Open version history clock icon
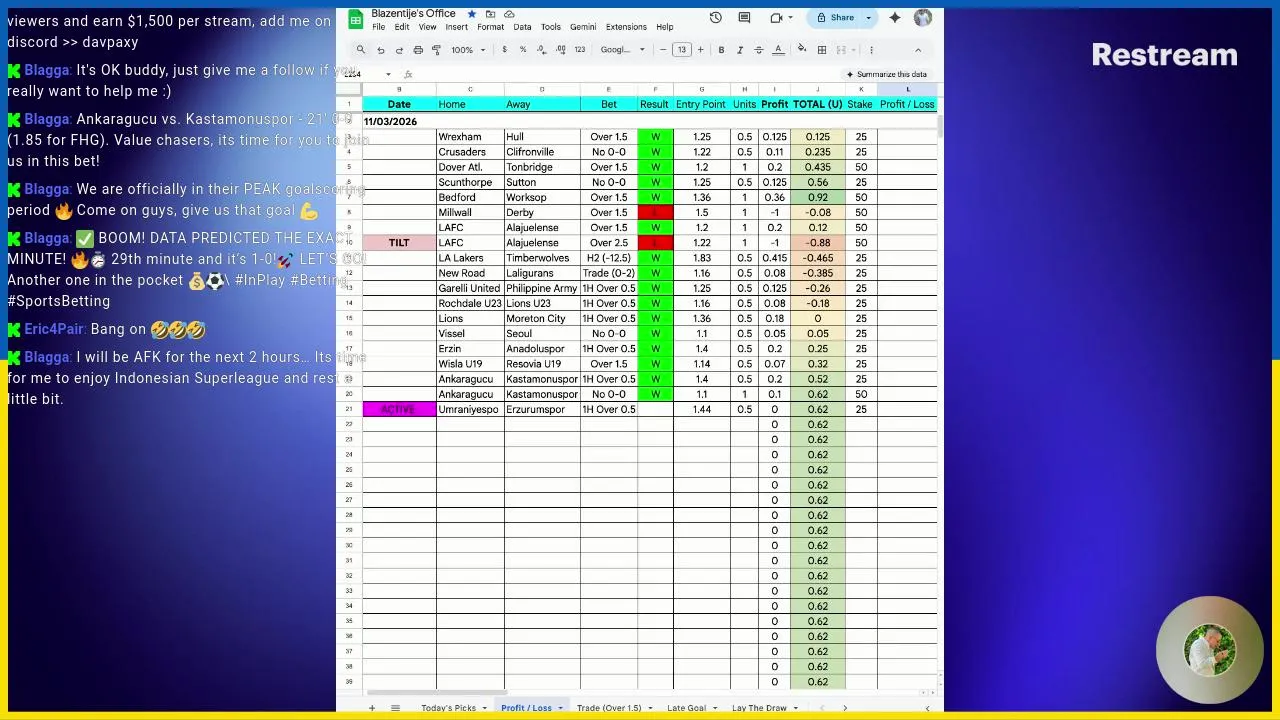This screenshot has width=1280, height=720. [x=716, y=18]
